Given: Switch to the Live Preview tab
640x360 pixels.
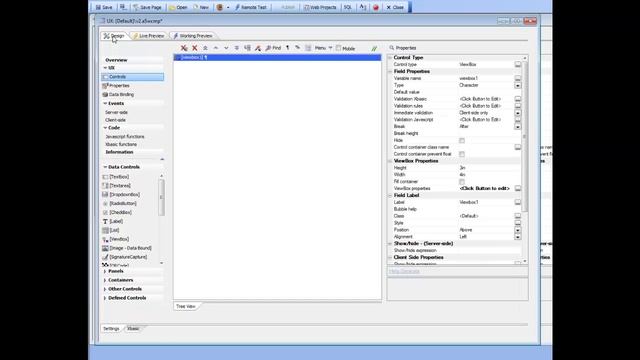Looking at the screenshot, I should [x=149, y=36].
